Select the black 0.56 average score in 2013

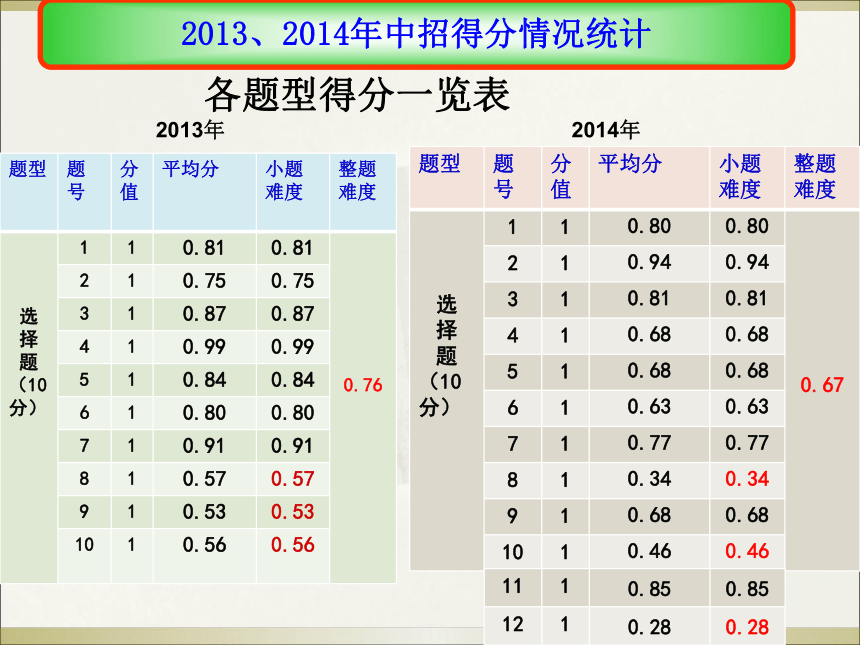click(204, 545)
